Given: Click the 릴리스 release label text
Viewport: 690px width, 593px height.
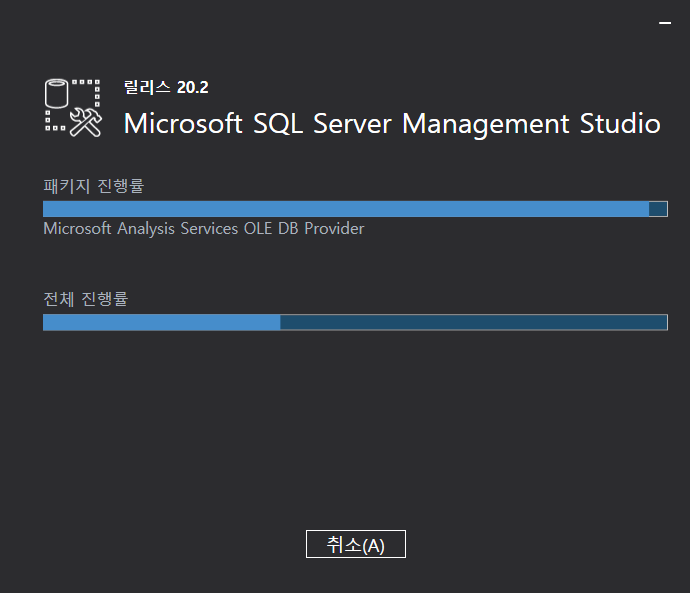Looking at the screenshot, I should [x=146, y=87].
